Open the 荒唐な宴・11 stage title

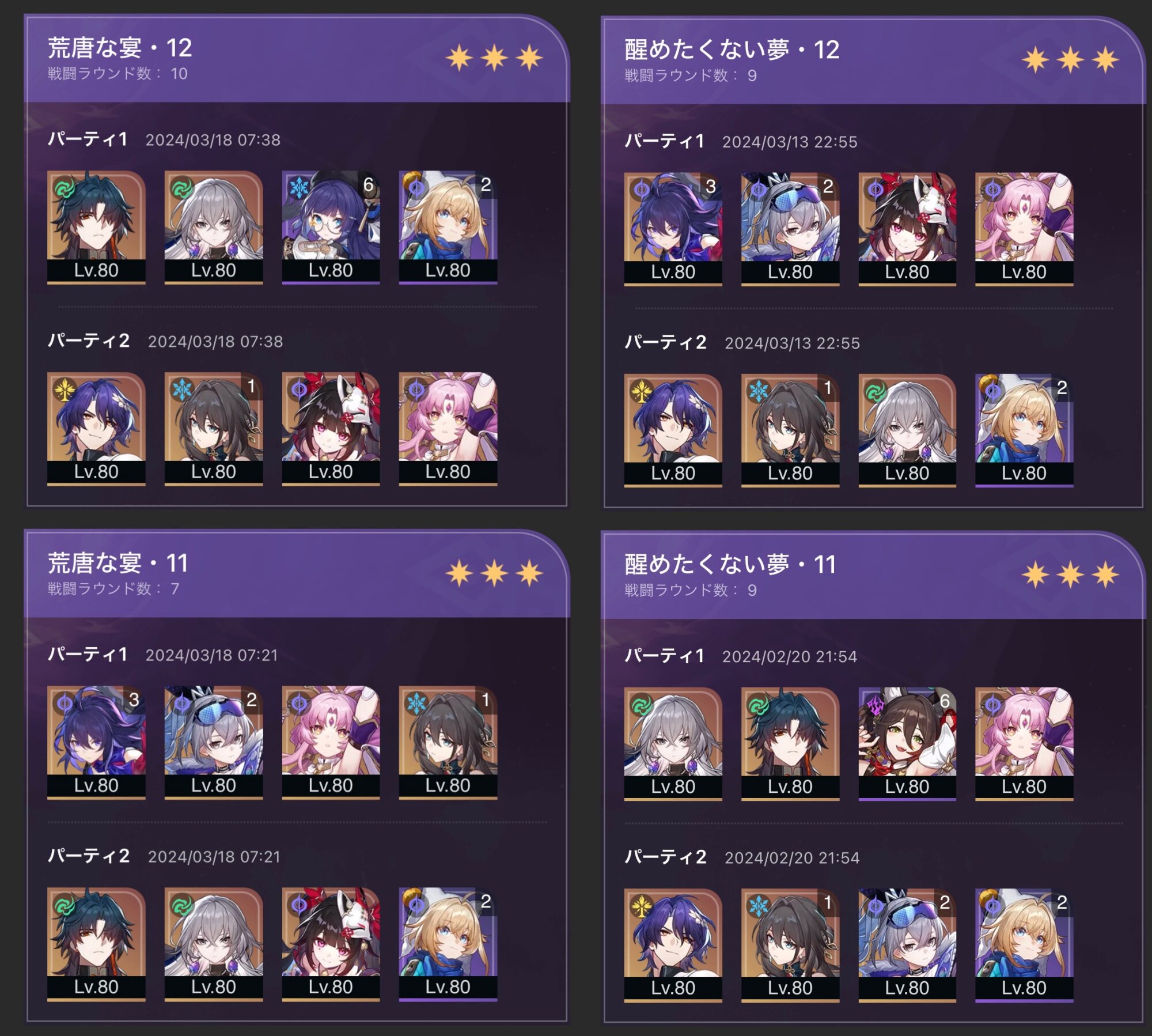[118, 563]
